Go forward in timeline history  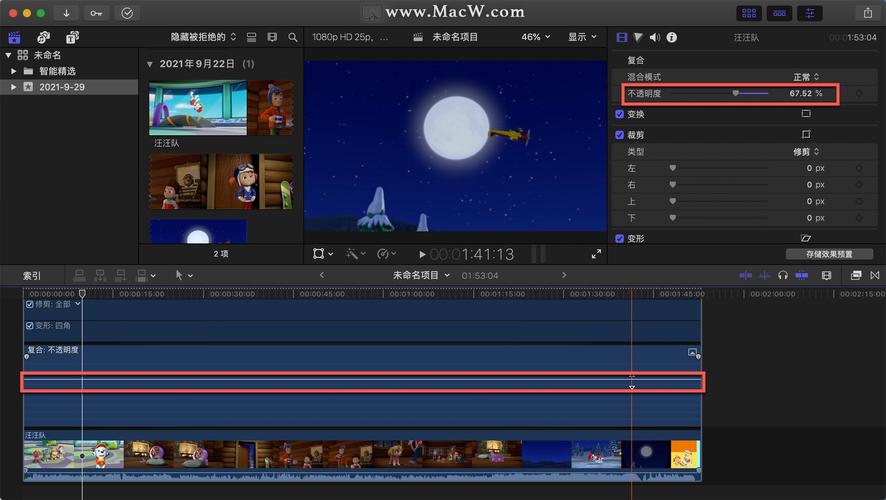pyautogui.click(x=563, y=275)
